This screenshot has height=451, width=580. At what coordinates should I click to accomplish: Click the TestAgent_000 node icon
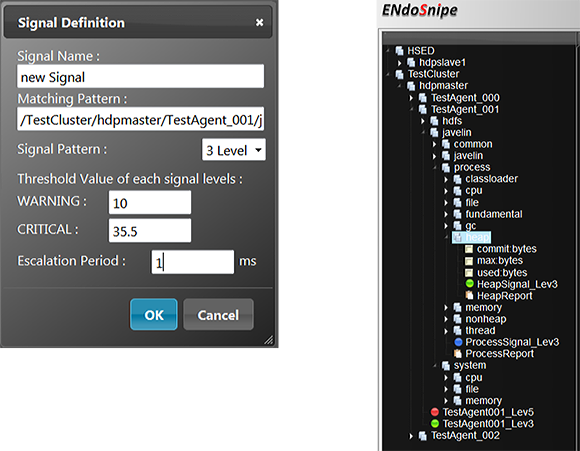click(x=423, y=97)
